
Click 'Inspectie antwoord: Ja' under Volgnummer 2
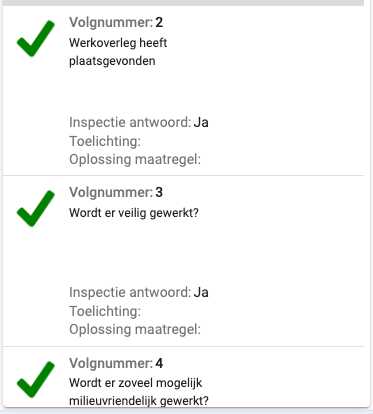[139, 122]
